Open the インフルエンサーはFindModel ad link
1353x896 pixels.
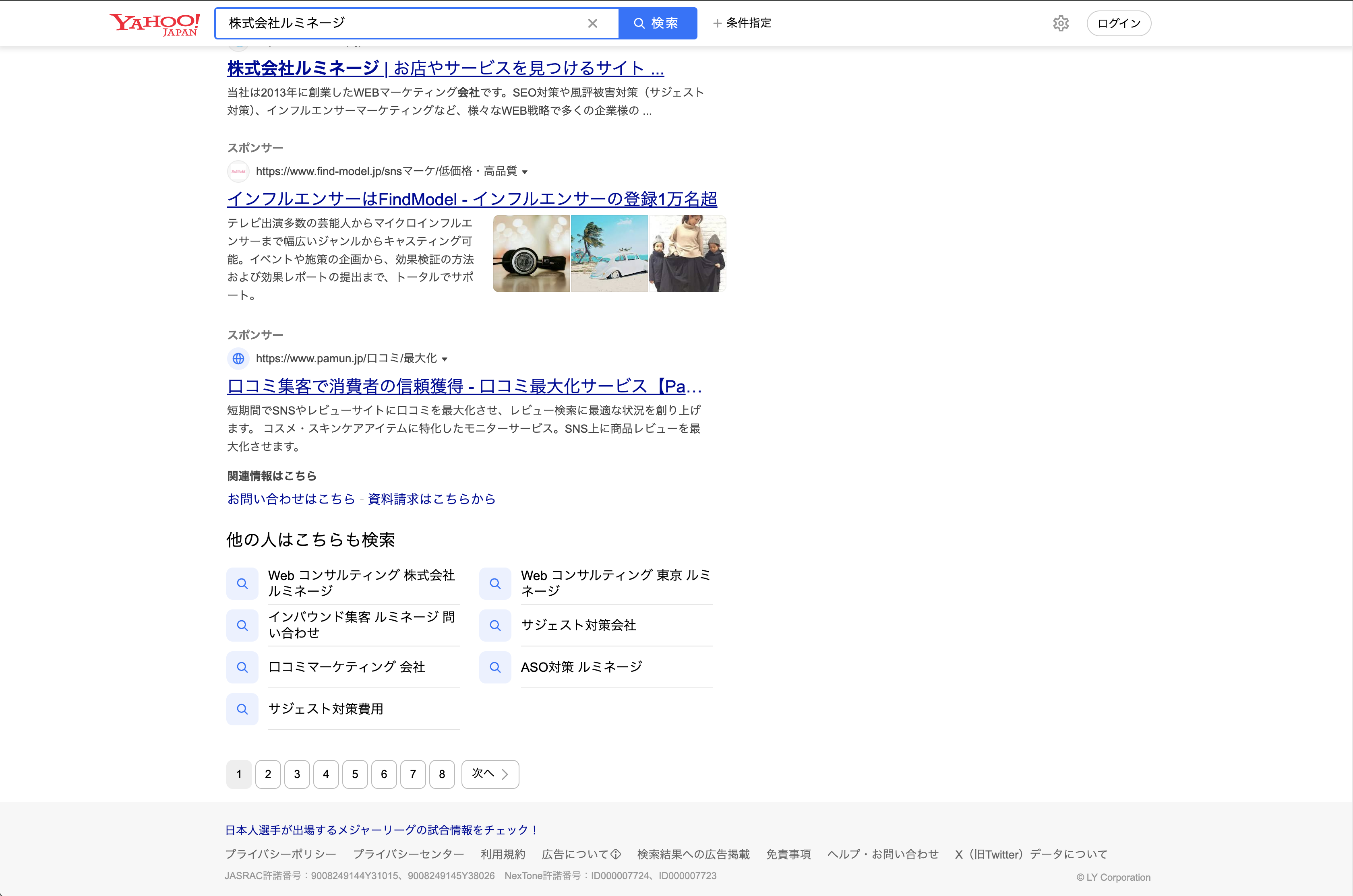click(x=472, y=199)
